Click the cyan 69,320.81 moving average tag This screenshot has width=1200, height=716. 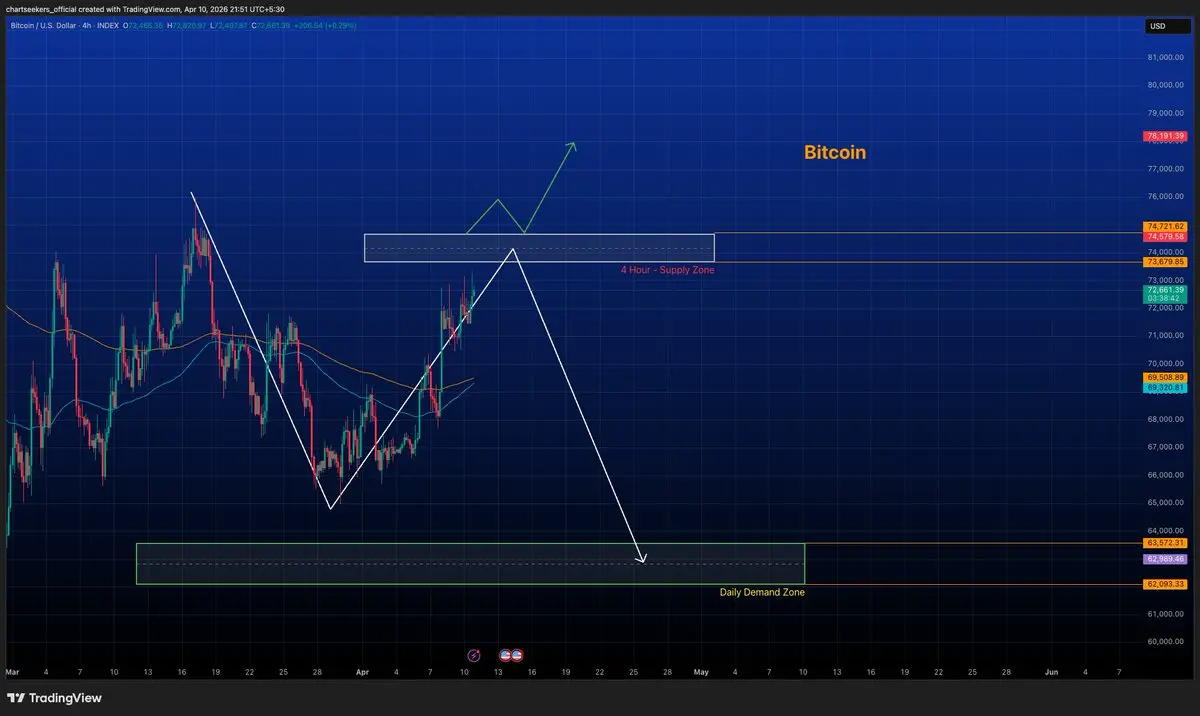click(1165, 387)
